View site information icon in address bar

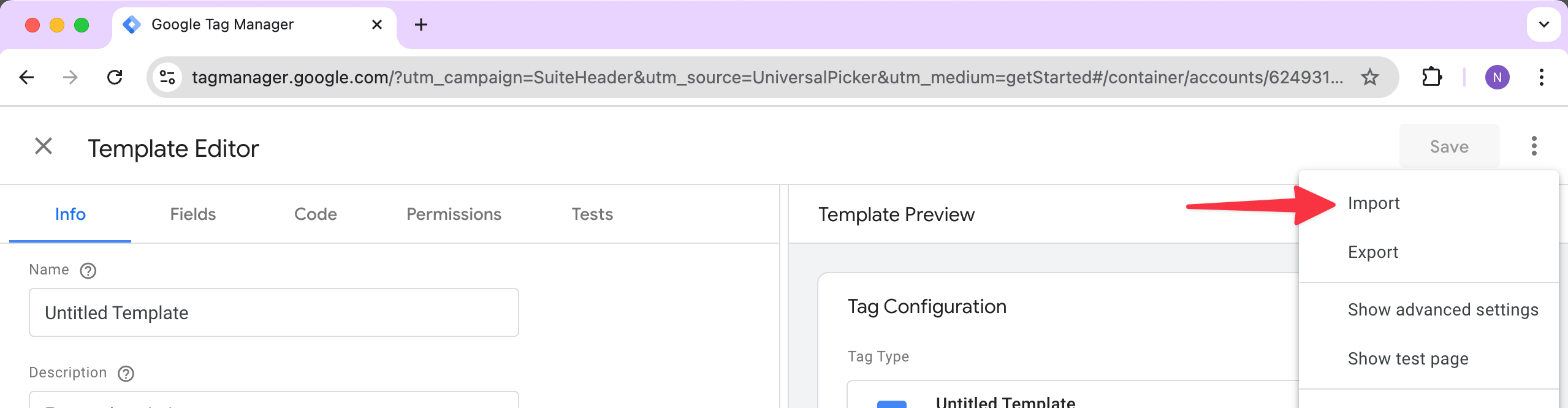click(x=167, y=77)
